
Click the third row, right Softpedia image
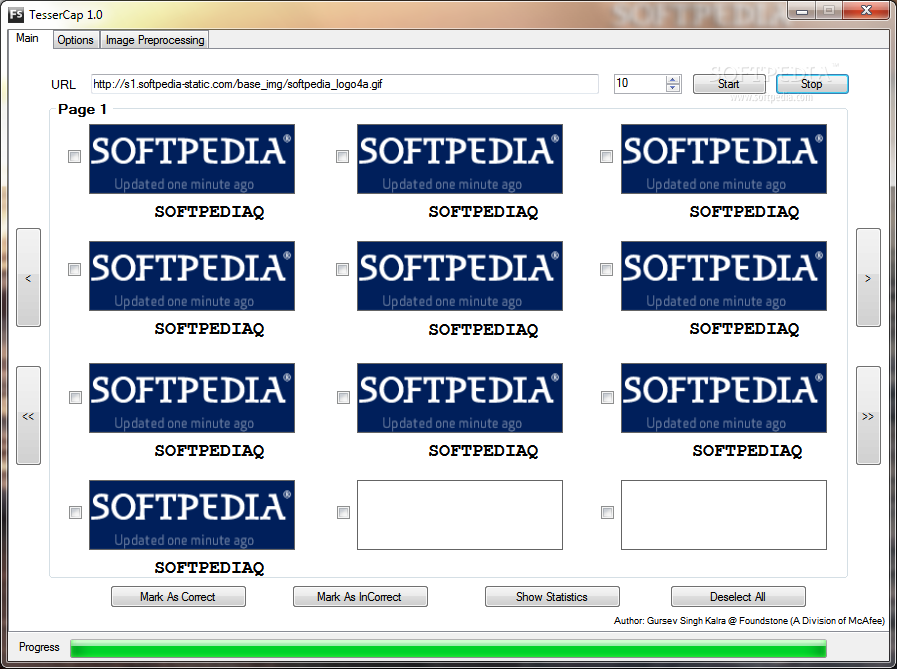tap(724, 398)
